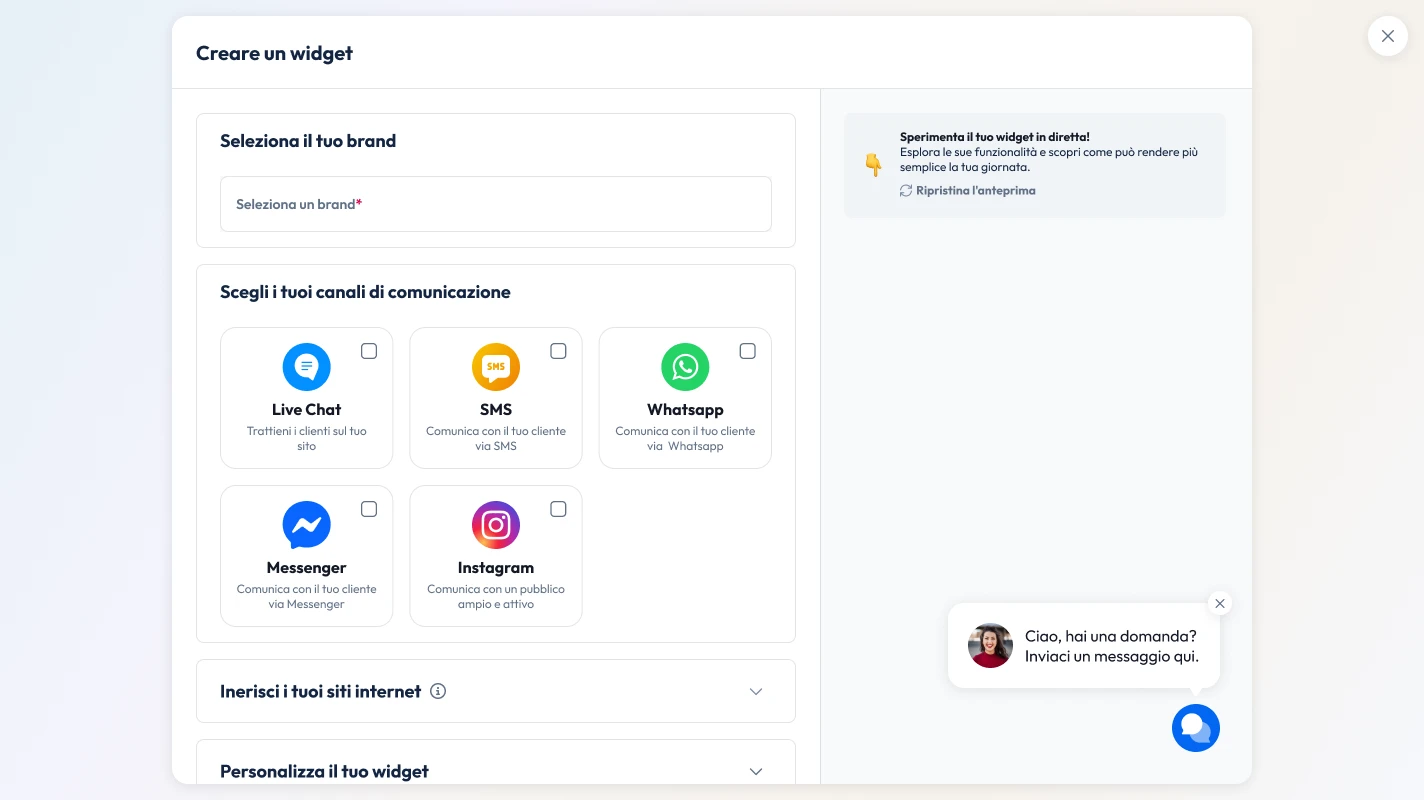The height and width of the screenshot is (800, 1424).
Task: Open the chat widget bubble icon
Action: click(1196, 728)
